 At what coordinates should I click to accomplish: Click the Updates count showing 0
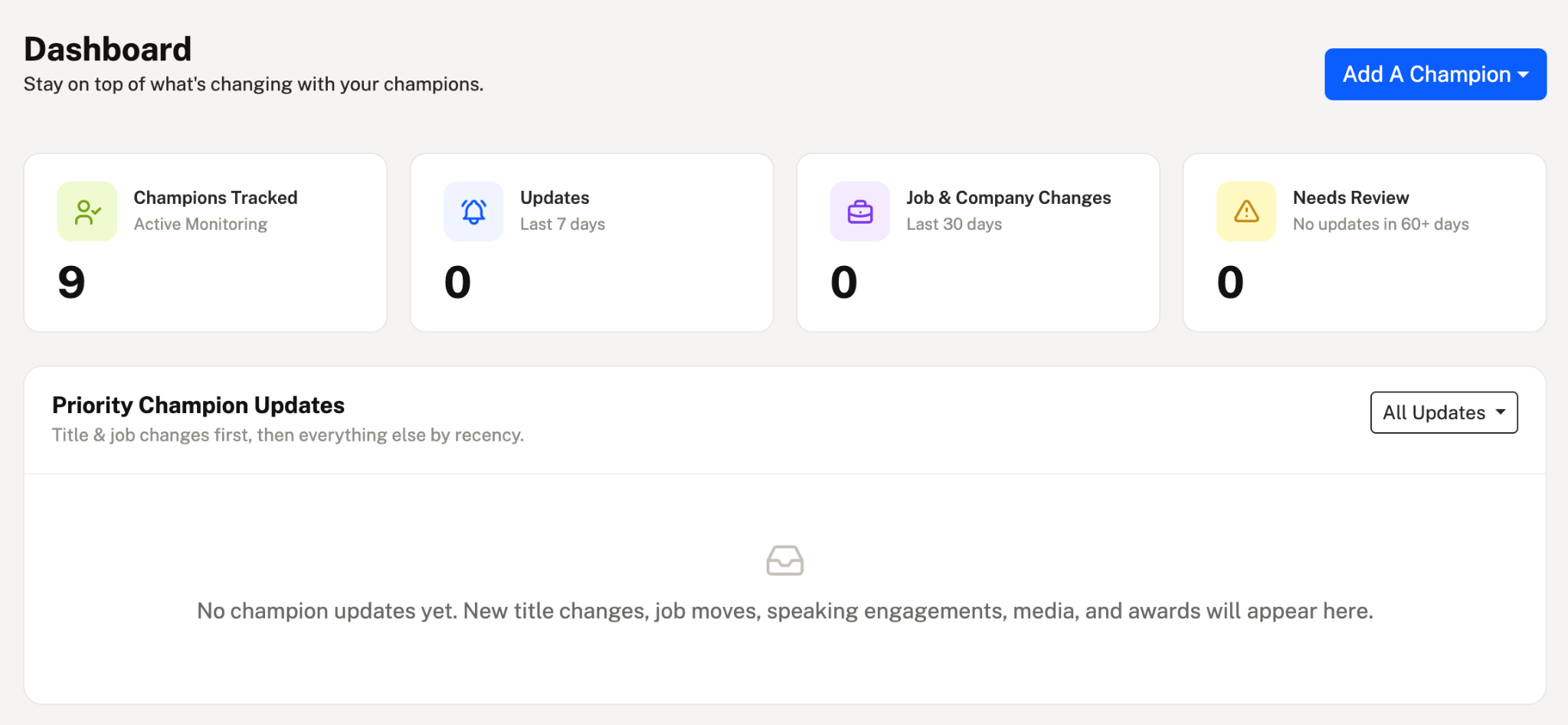(457, 282)
